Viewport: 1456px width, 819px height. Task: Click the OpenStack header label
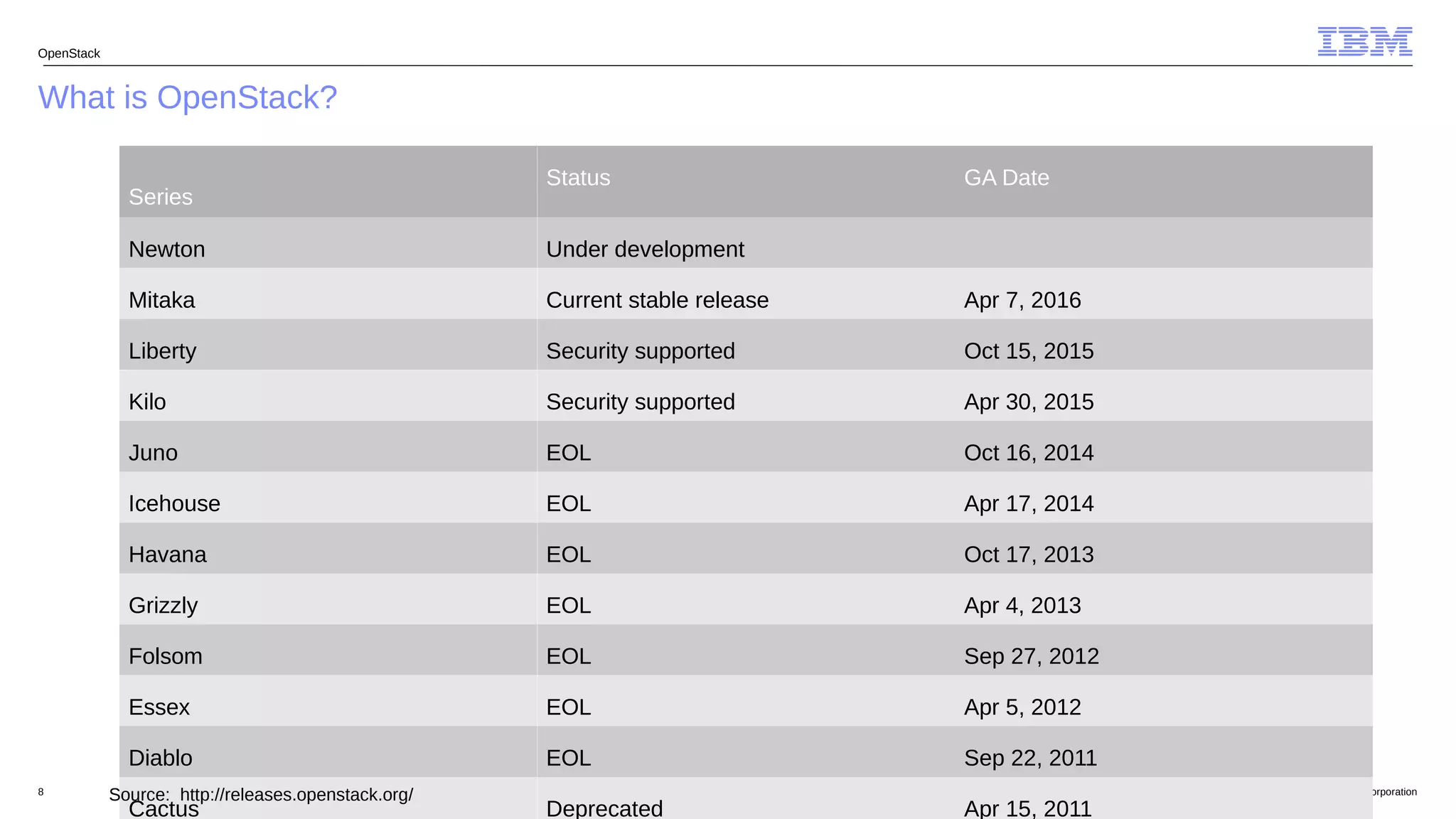(69, 53)
